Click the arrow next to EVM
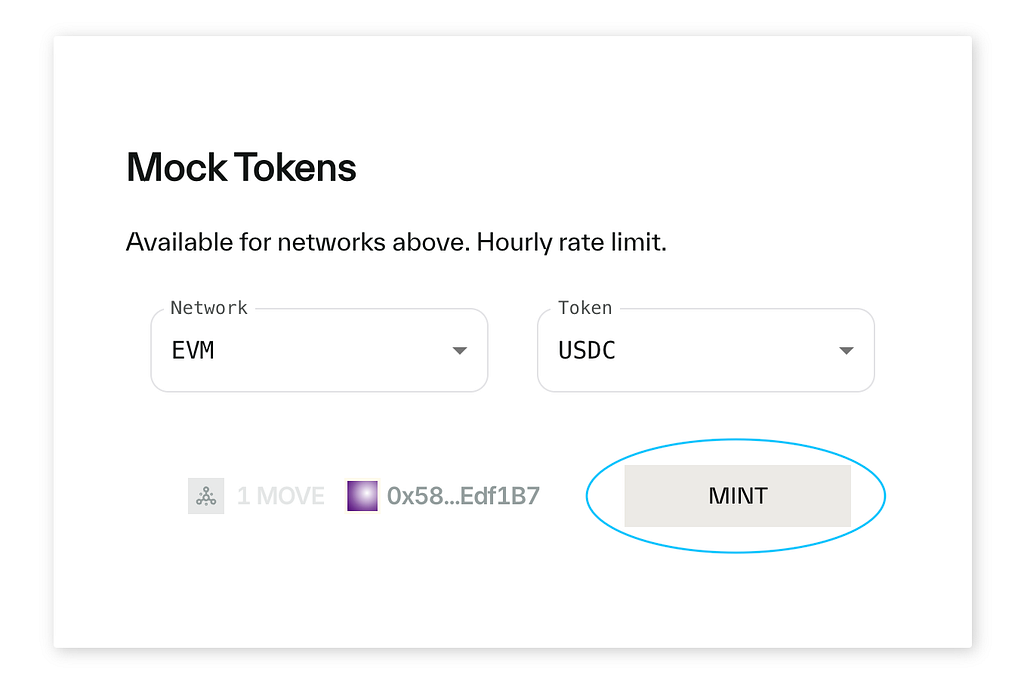This screenshot has width=1024, height=699. (460, 351)
